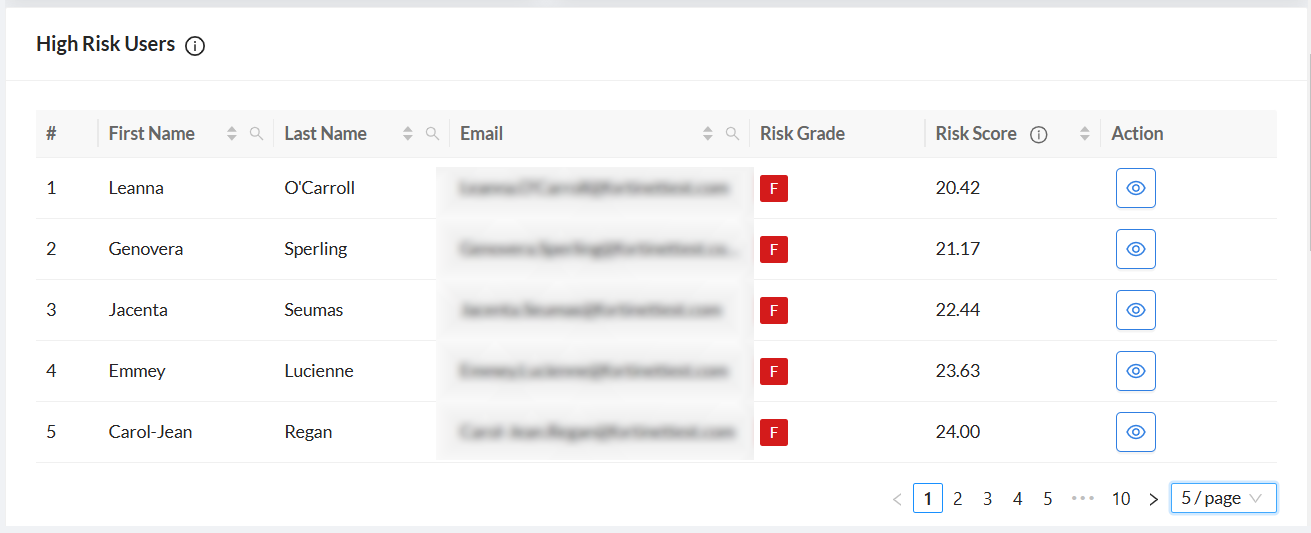Sort by Last Name using sort arrows

click(x=408, y=133)
